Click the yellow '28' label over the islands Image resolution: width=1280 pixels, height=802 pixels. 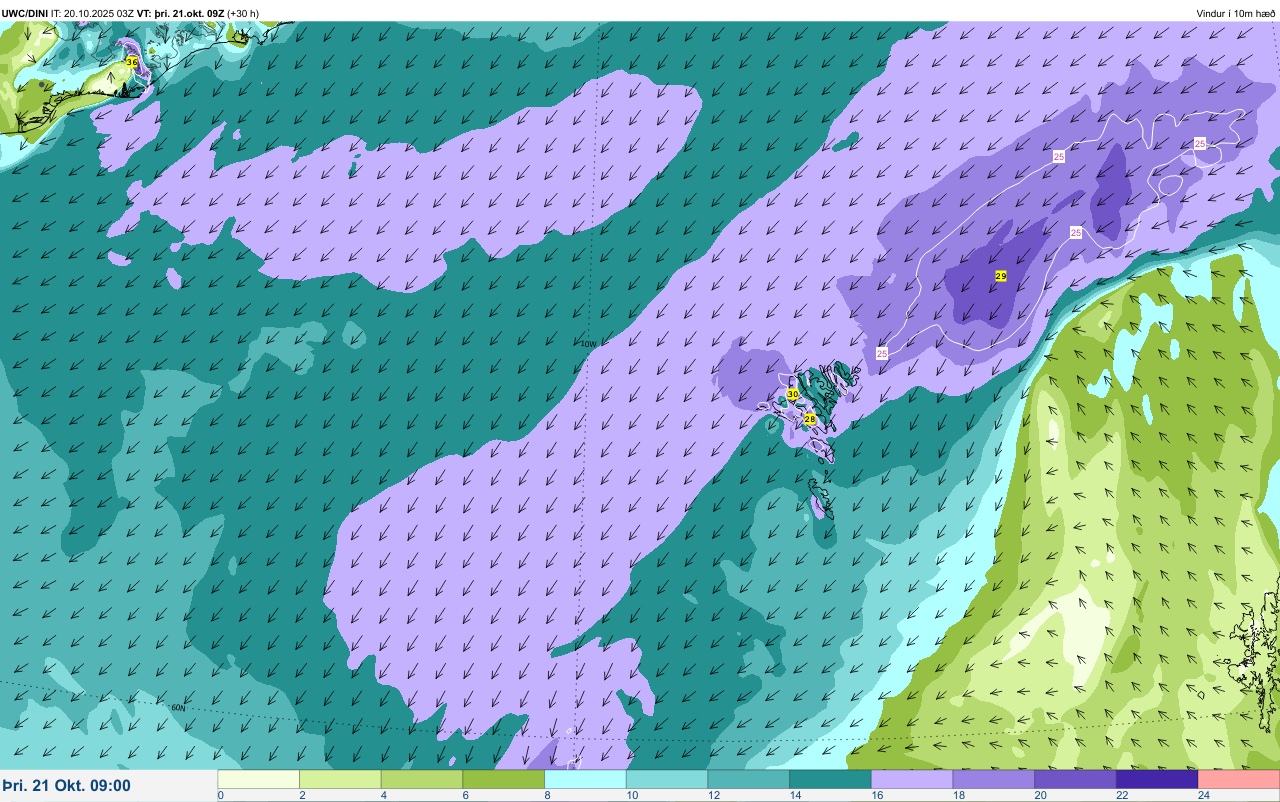point(810,418)
